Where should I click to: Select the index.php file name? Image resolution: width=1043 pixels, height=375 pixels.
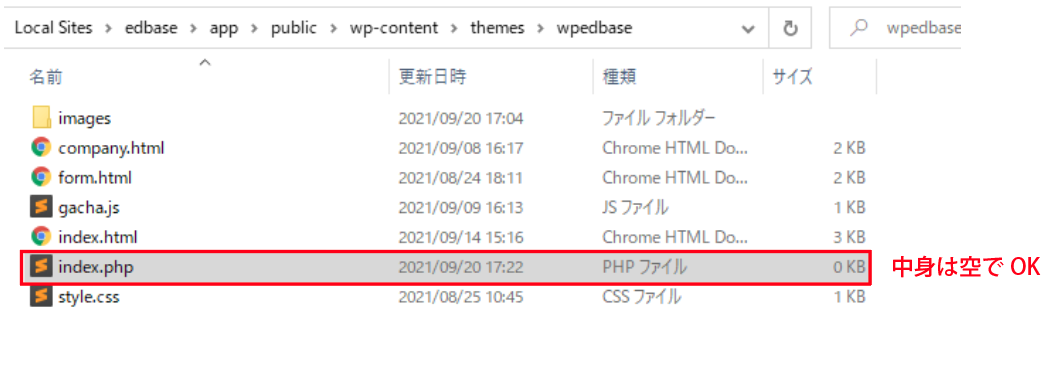tap(96, 267)
